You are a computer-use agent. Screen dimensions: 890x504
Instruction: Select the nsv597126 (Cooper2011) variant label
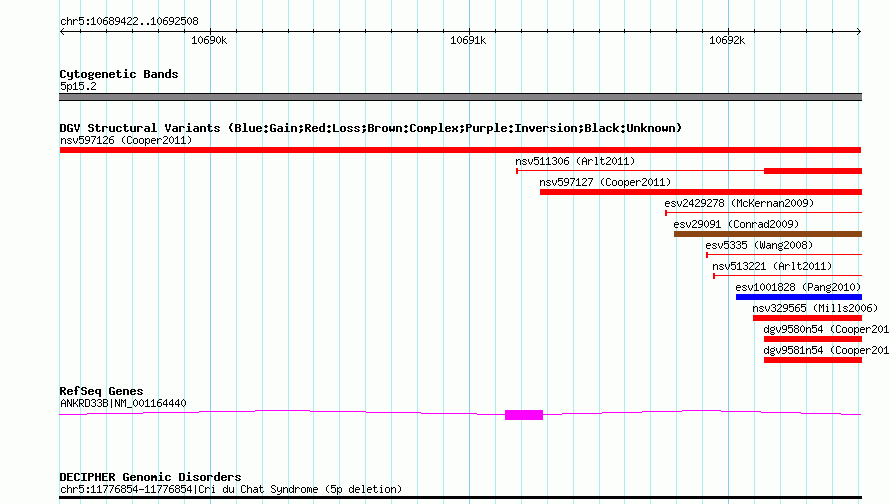(x=126, y=140)
